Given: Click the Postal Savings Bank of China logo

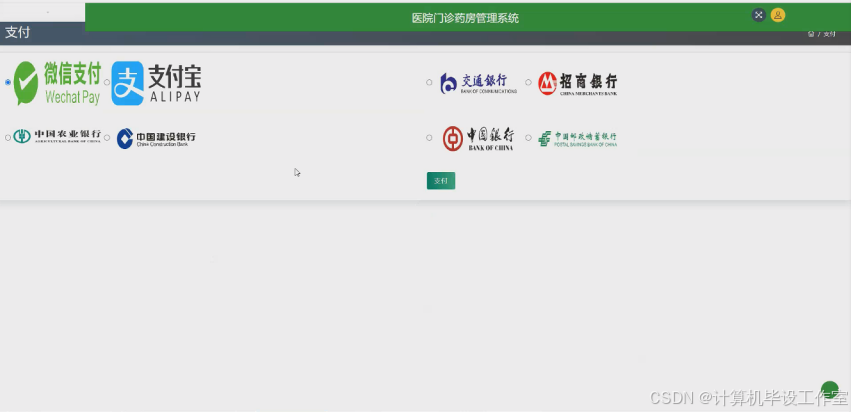Looking at the screenshot, I should click(x=578, y=139).
